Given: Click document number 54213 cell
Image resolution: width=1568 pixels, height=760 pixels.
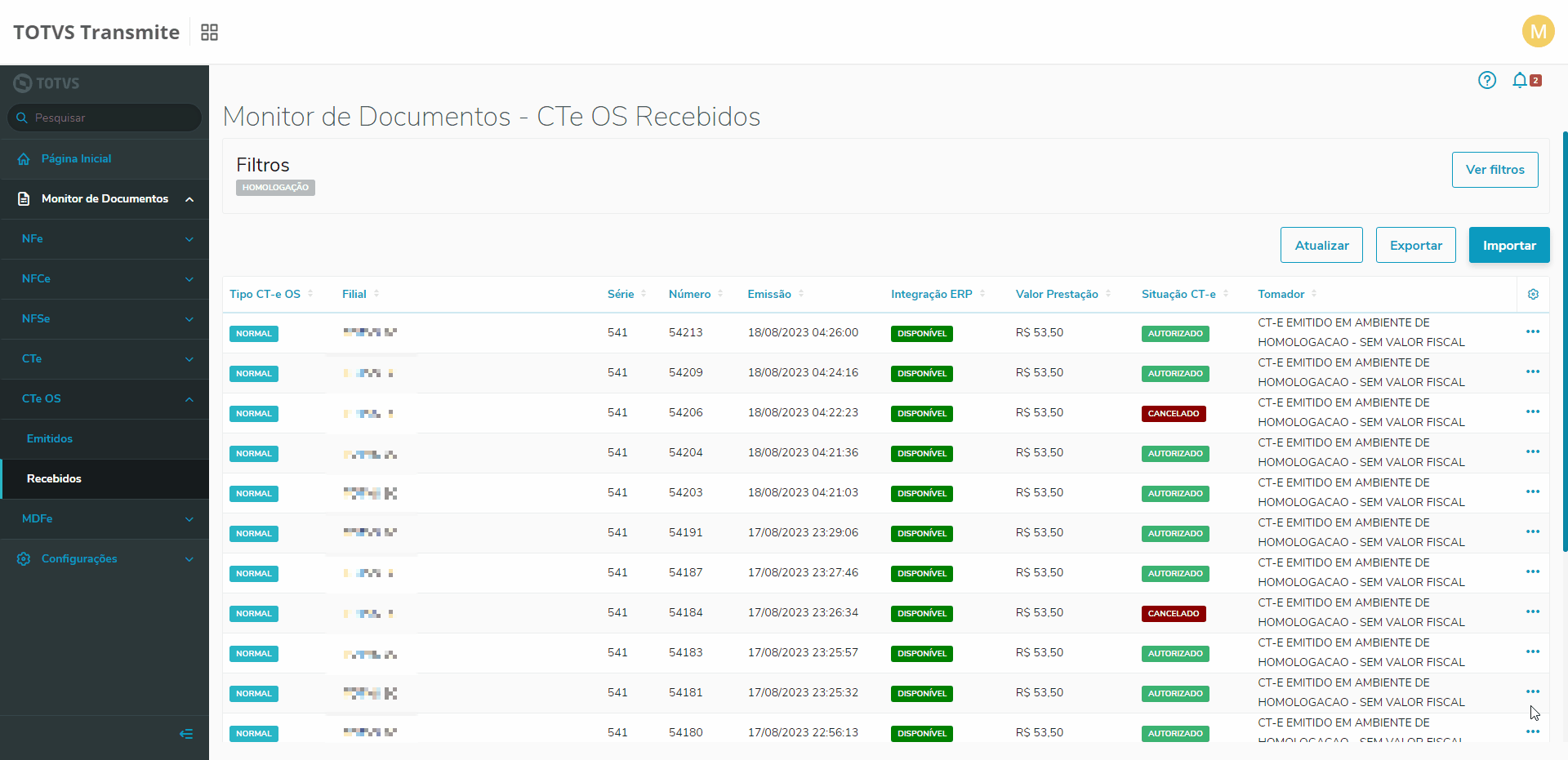Looking at the screenshot, I should pyautogui.click(x=685, y=333).
